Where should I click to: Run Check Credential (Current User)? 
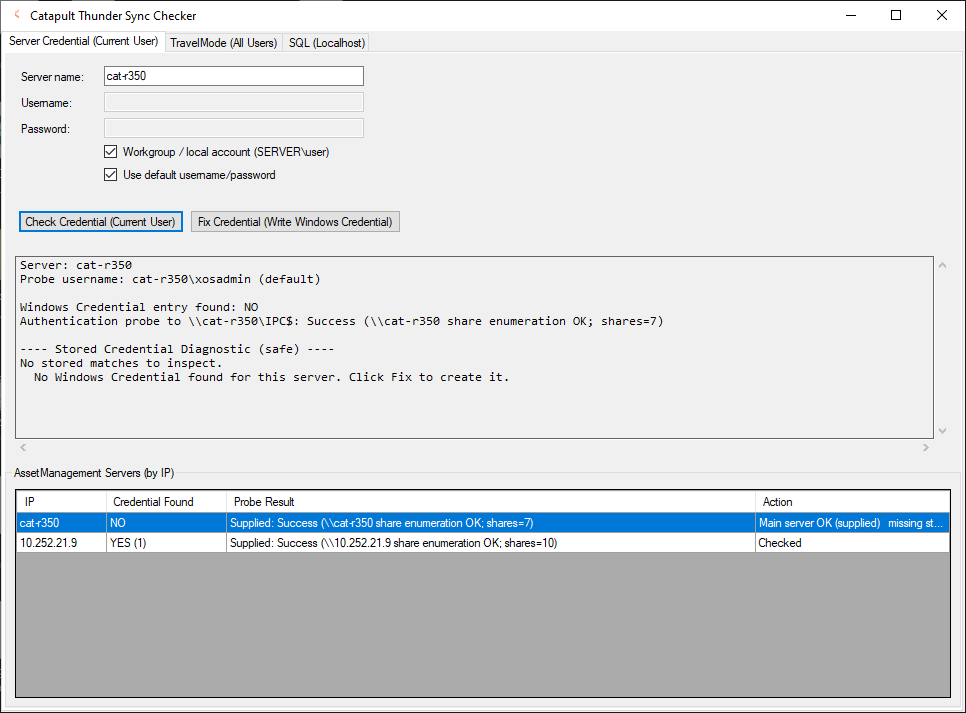click(x=100, y=222)
